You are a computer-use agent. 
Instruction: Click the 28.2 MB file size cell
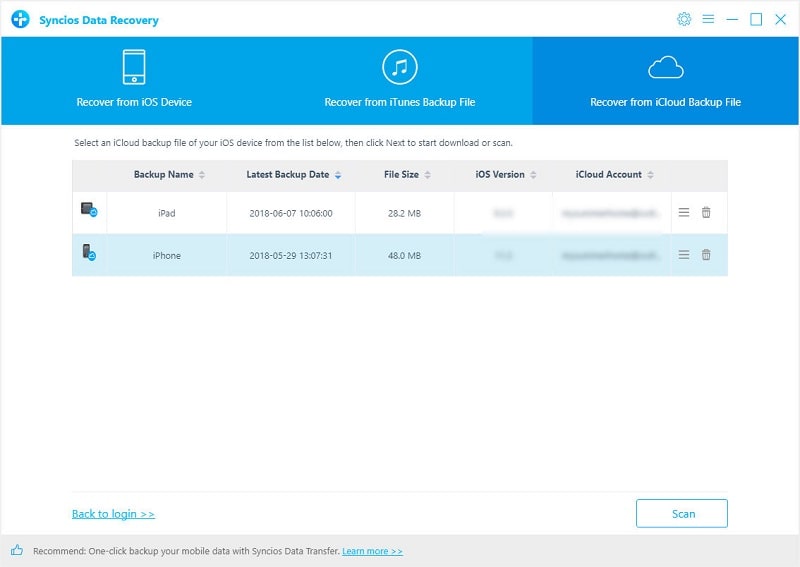point(404,213)
